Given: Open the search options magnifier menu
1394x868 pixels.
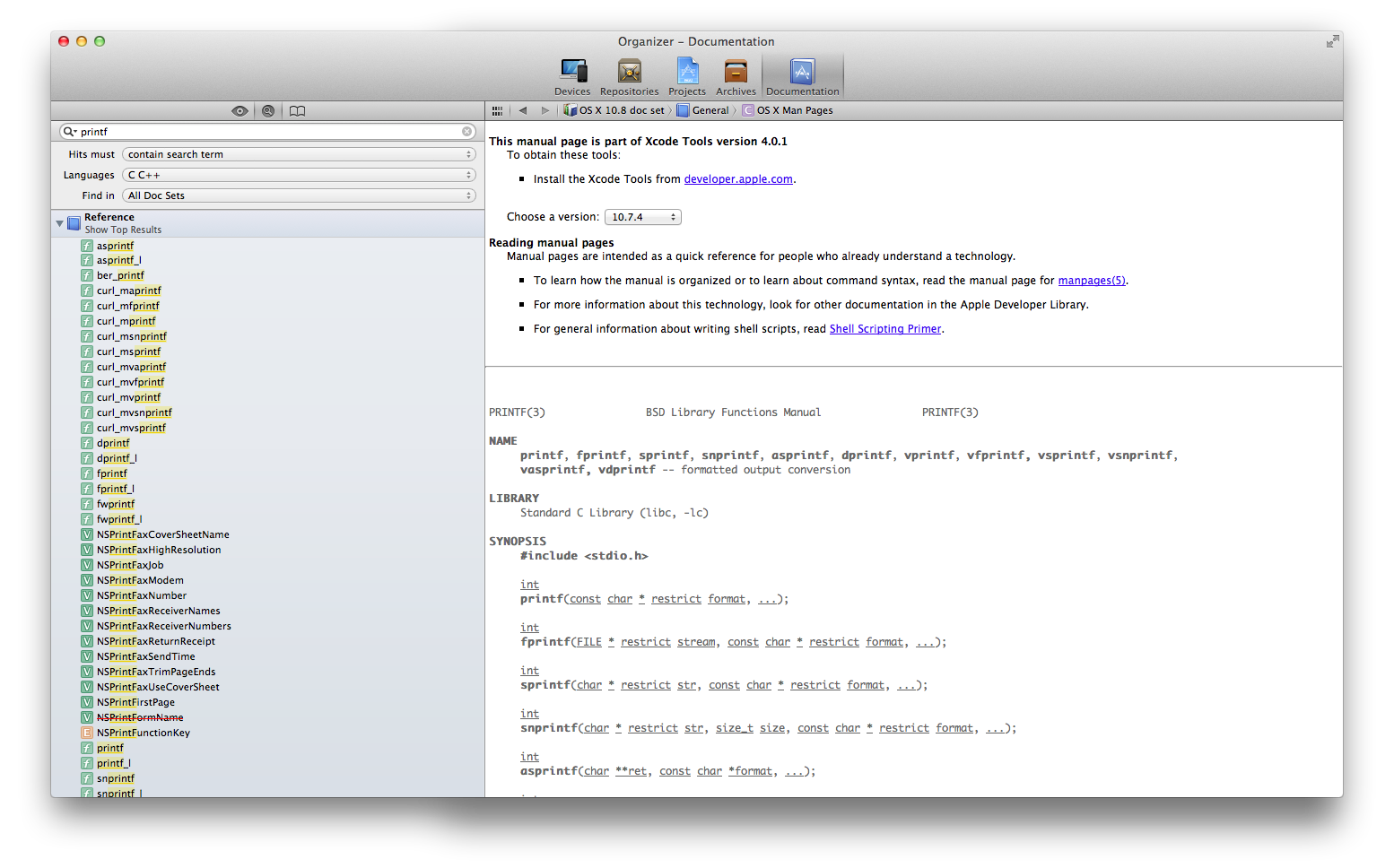Looking at the screenshot, I should (x=70, y=132).
